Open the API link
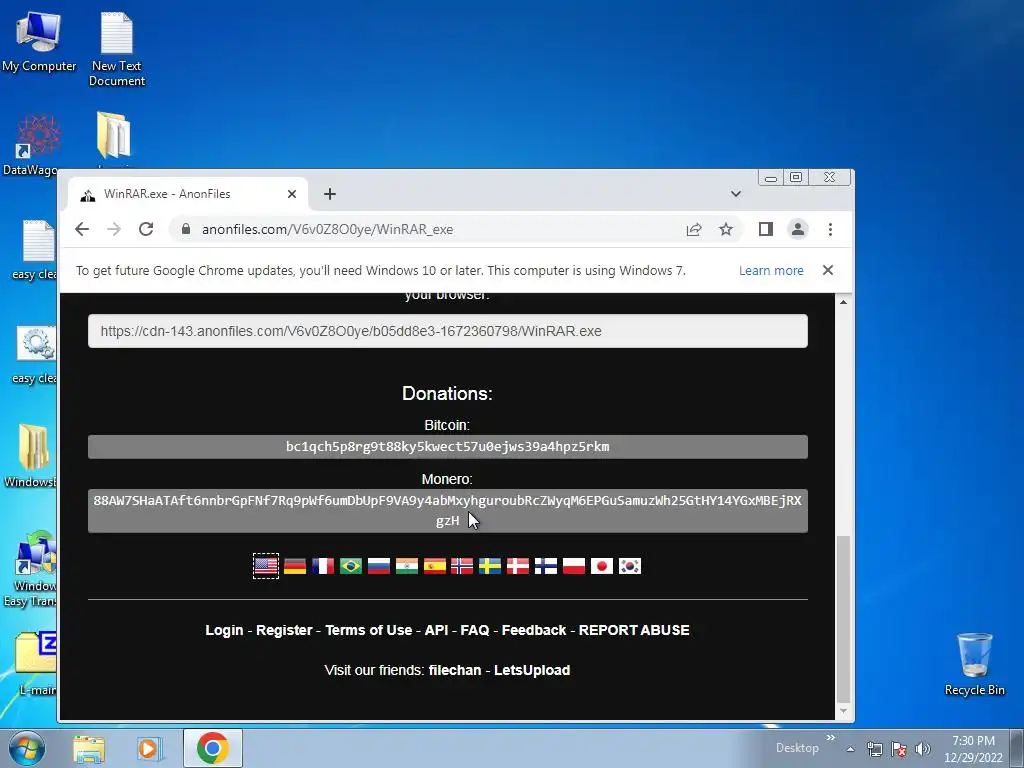The image size is (1024, 768). click(x=436, y=630)
